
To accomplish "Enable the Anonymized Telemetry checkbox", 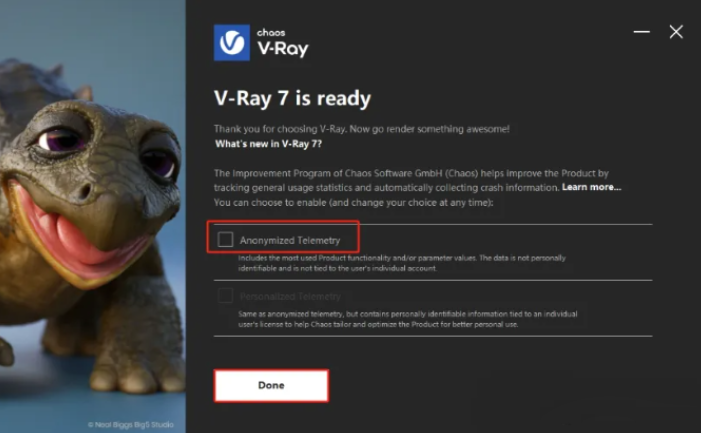I will (x=225, y=240).
